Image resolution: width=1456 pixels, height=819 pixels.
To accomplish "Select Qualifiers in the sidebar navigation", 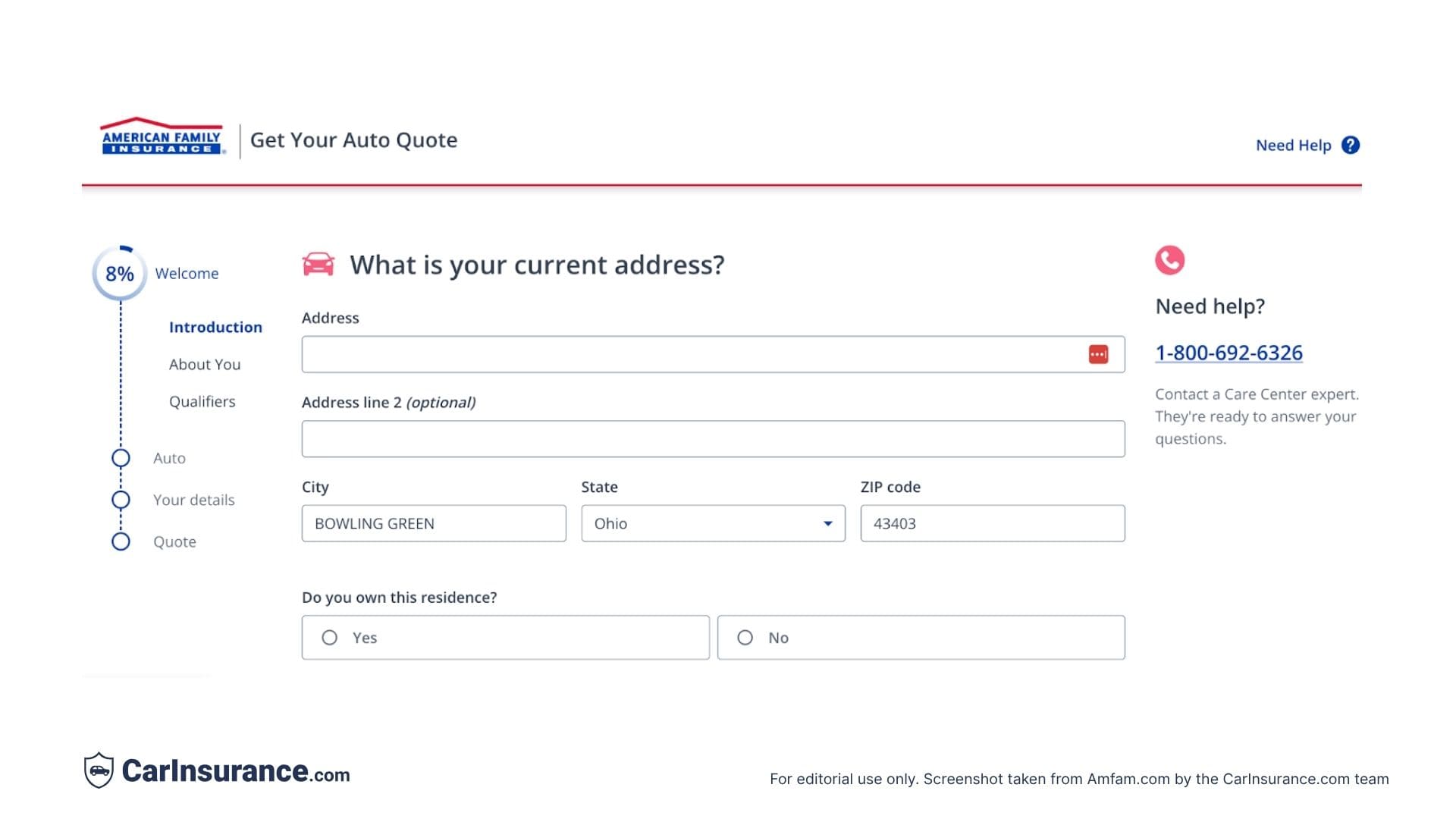I will [202, 401].
